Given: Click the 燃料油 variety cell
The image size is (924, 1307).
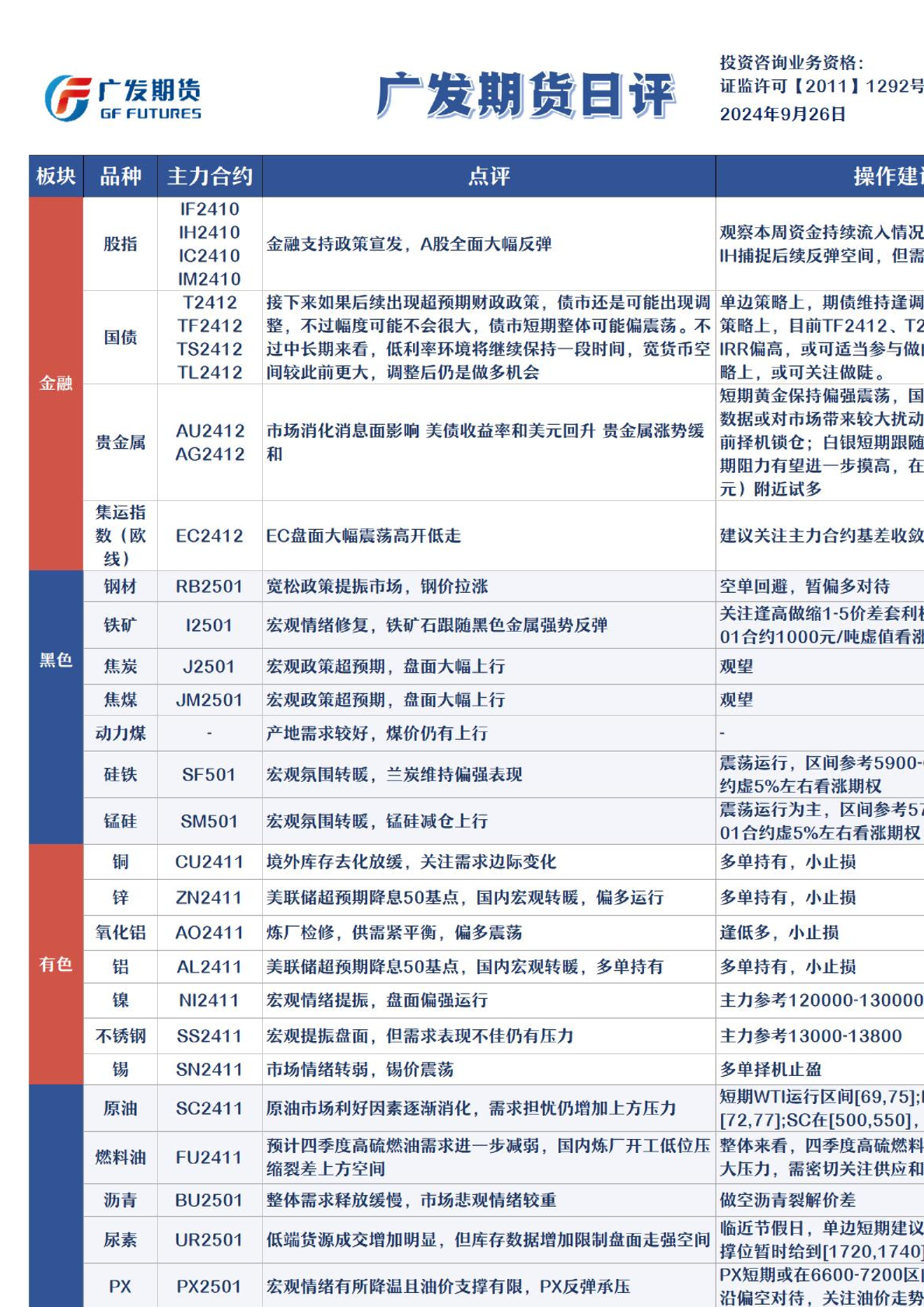Looking at the screenshot, I should (121, 1158).
